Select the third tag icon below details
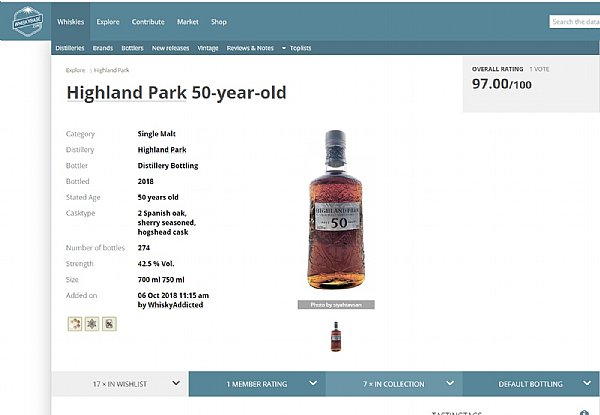 coord(109,324)
